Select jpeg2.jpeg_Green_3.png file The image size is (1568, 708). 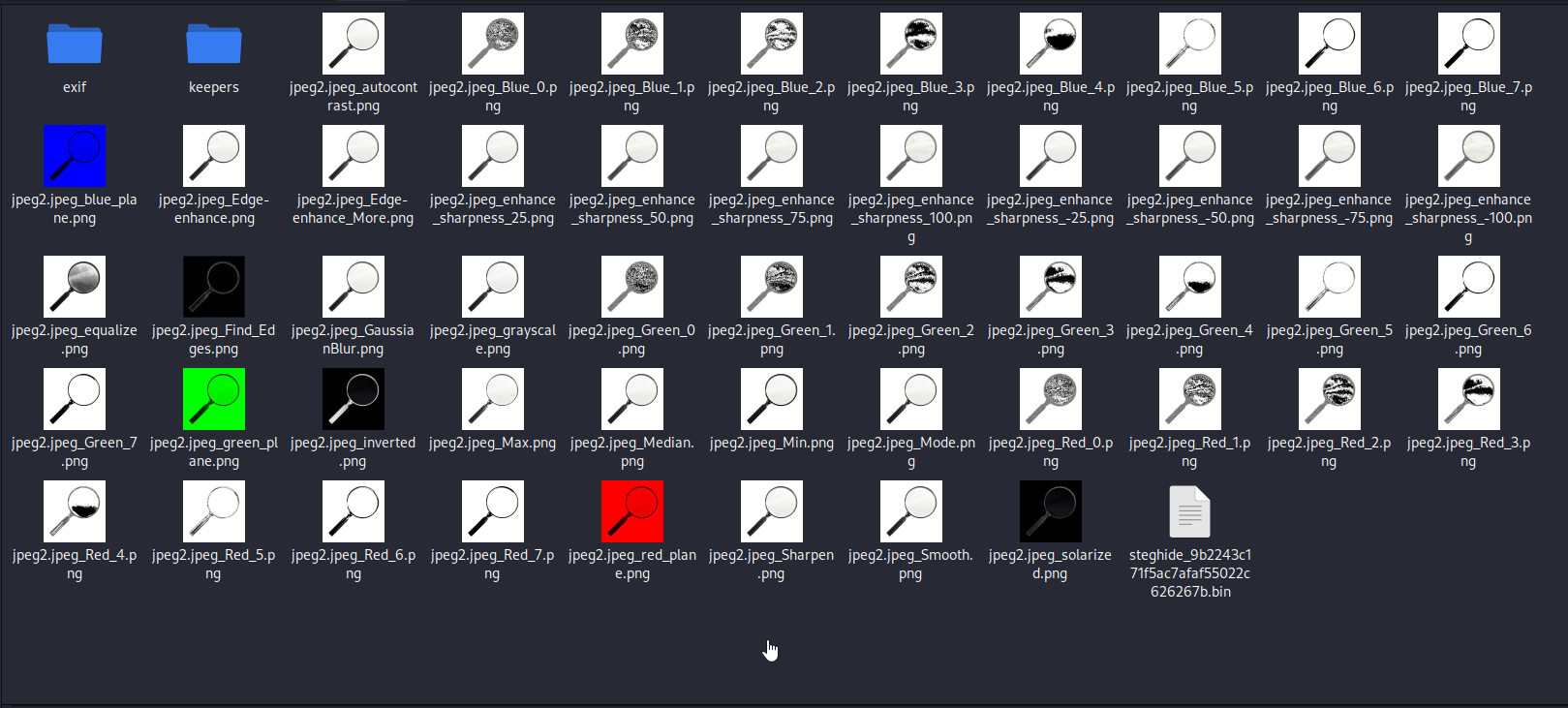1051,287
